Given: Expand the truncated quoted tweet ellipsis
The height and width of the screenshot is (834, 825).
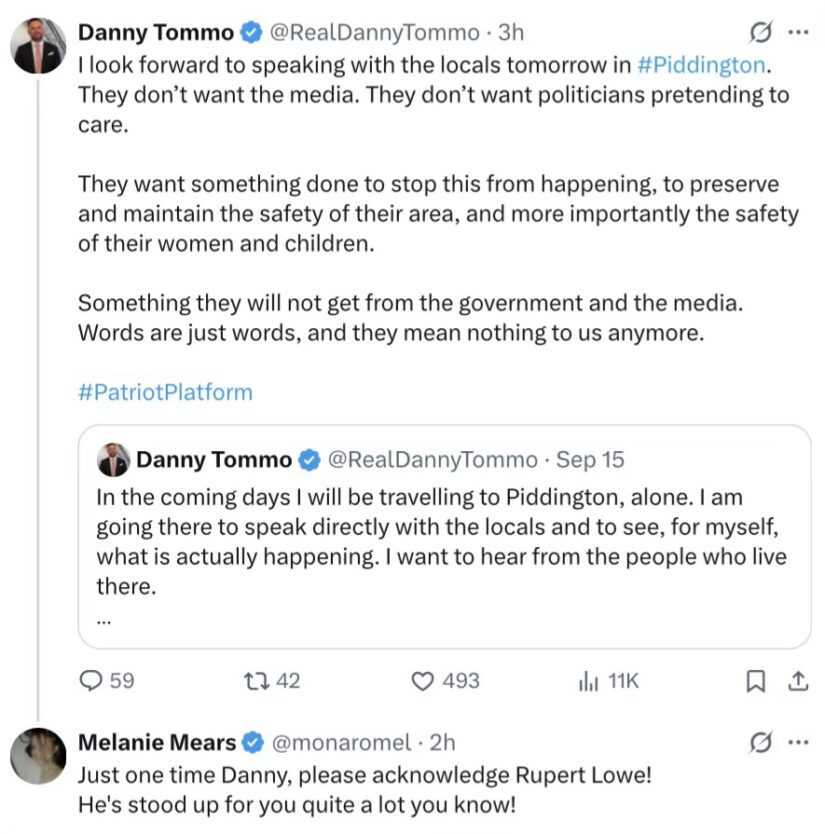Looking at the screenshot, I should [x=104, y=620].
